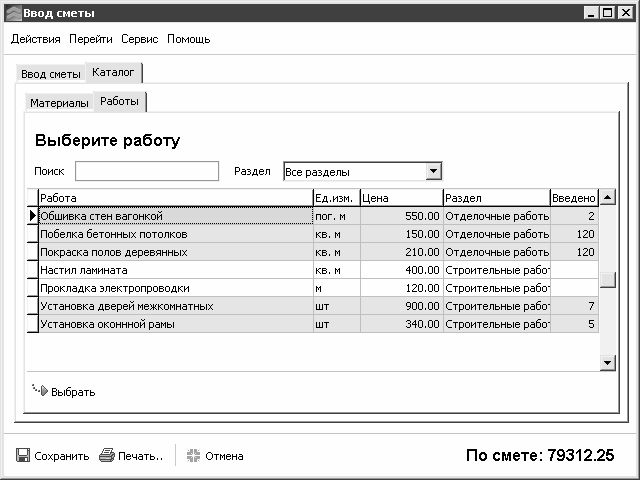640x480 pixels.
Task: Click price cell 550.00
Action: coord(402,216)
